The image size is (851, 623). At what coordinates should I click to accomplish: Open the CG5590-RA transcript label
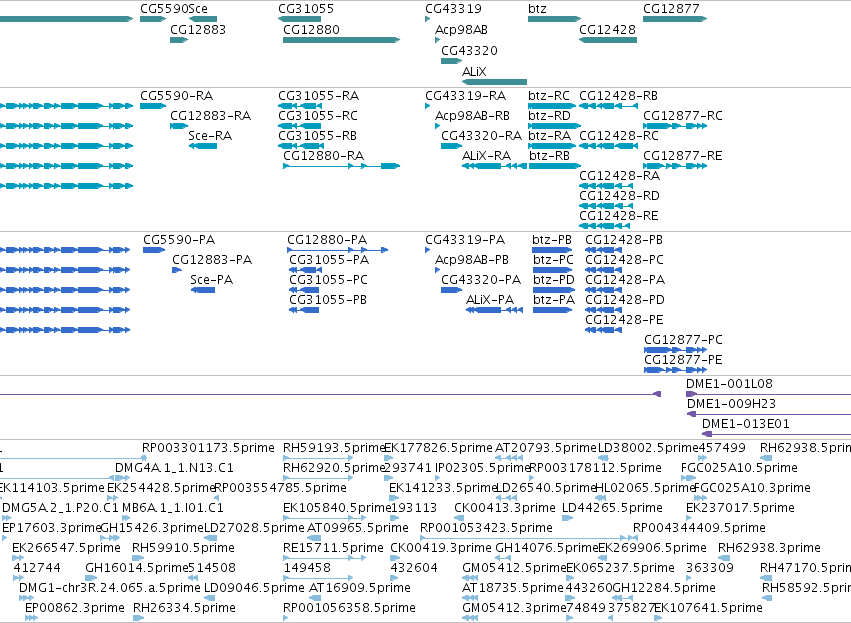pos(176,96)
